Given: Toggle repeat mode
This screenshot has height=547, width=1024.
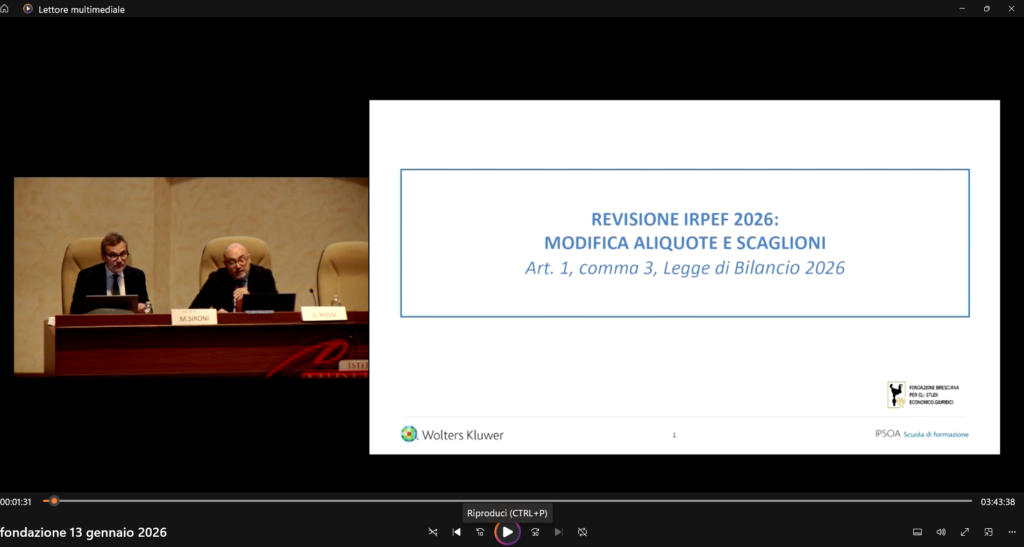Looking at the screenshot, I should coord(583,532).
